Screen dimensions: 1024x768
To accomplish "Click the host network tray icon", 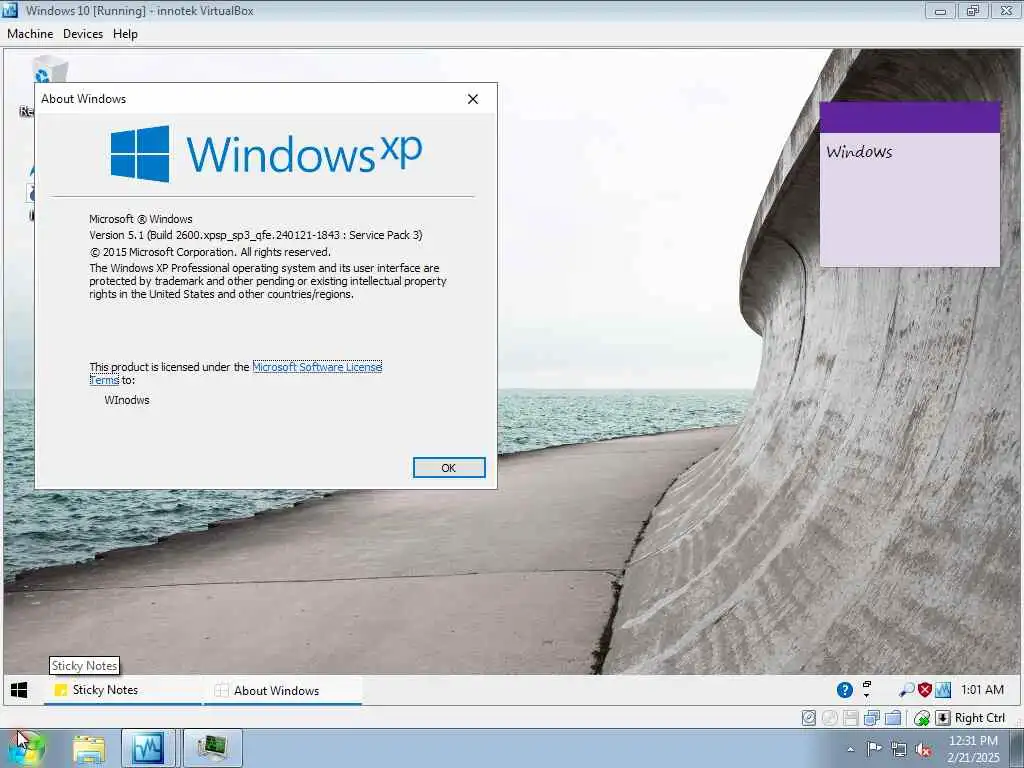I will point(899,749).
